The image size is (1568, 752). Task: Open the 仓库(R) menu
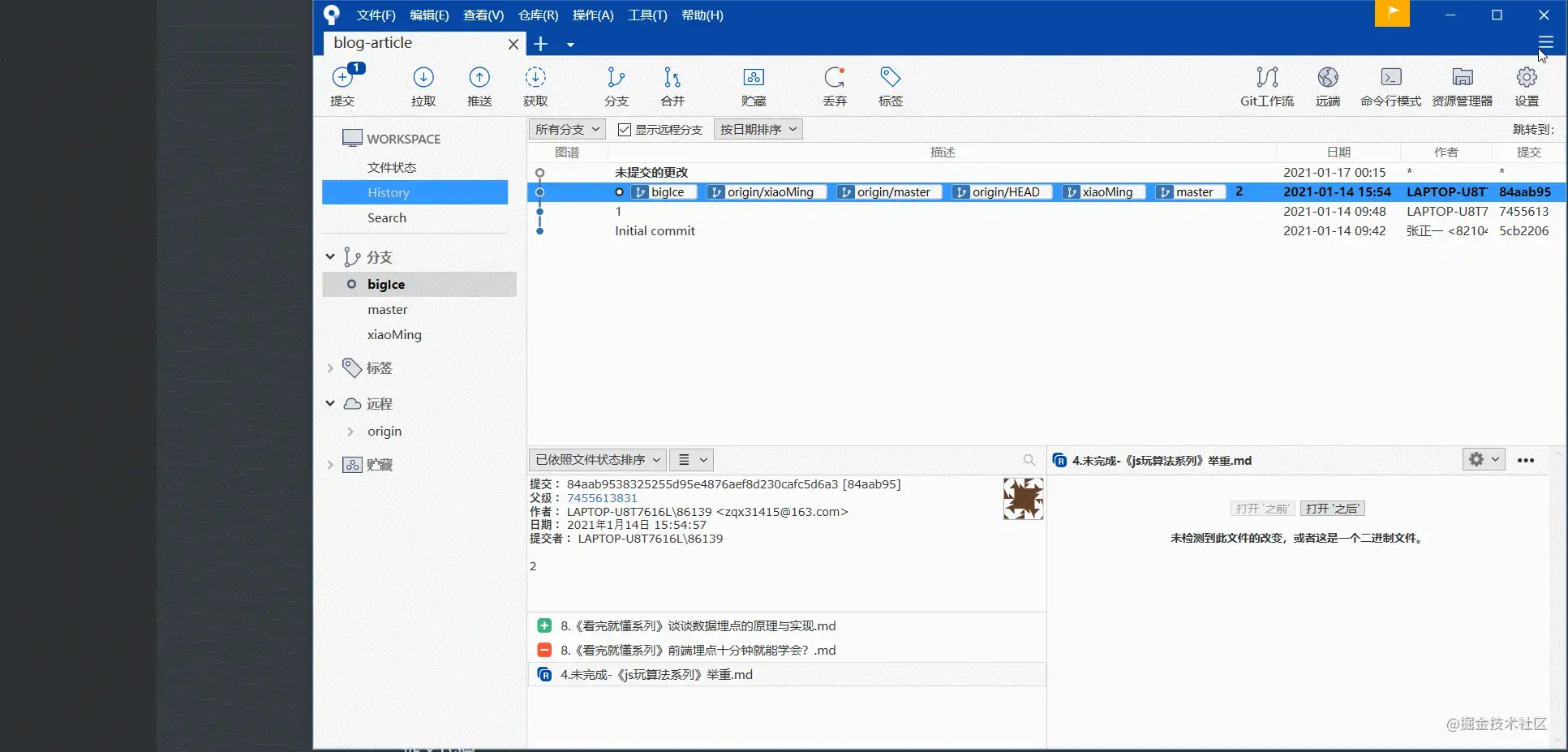538,15
